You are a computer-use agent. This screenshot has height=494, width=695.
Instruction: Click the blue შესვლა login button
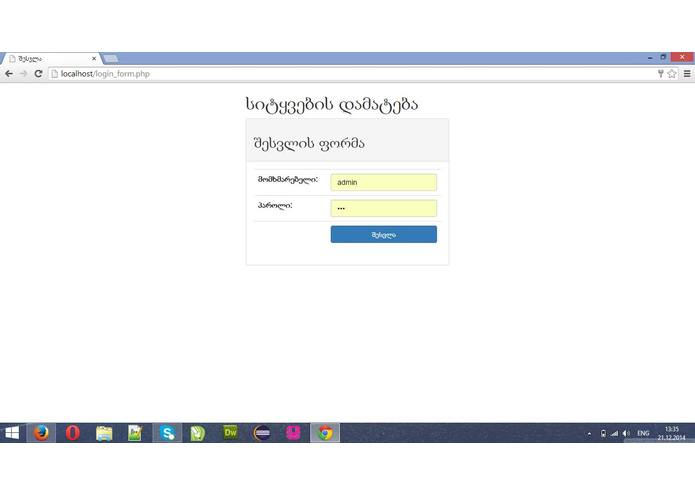[x=383, y=234]
